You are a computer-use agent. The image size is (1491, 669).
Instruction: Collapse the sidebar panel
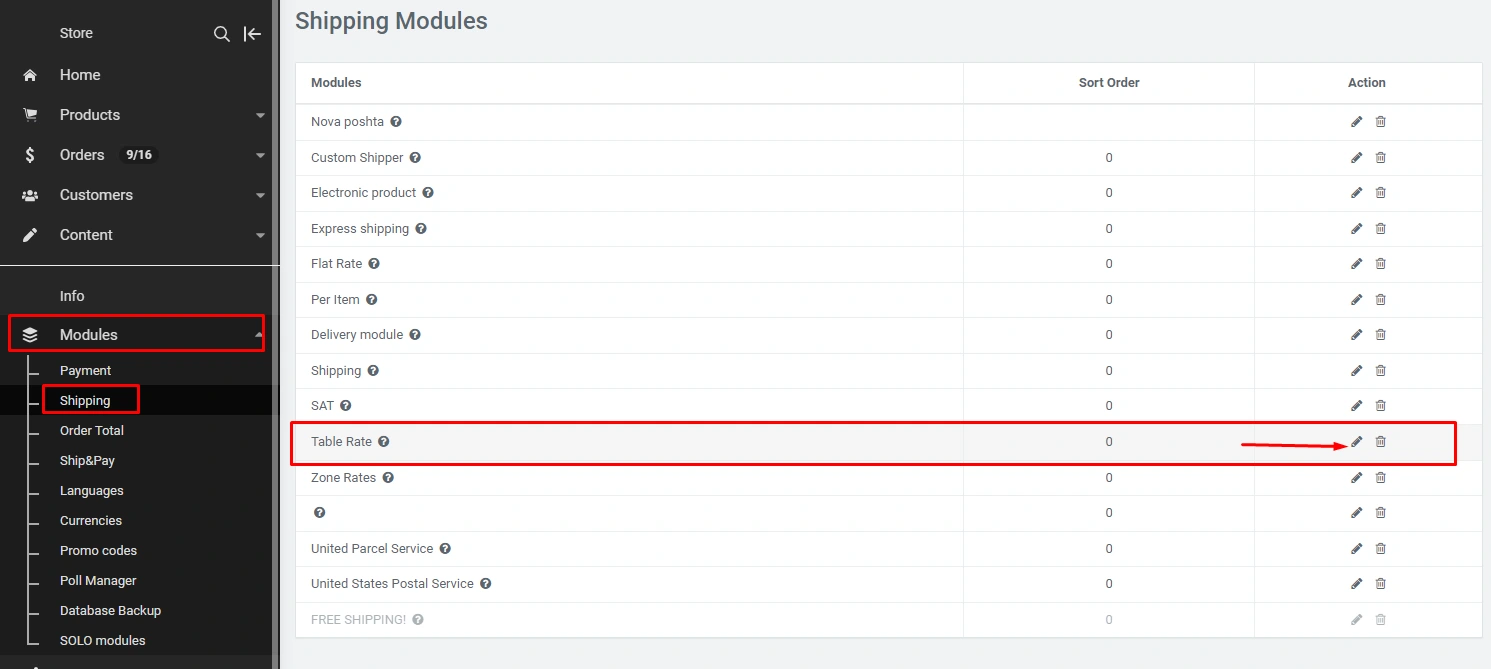(x=253, y=34)
